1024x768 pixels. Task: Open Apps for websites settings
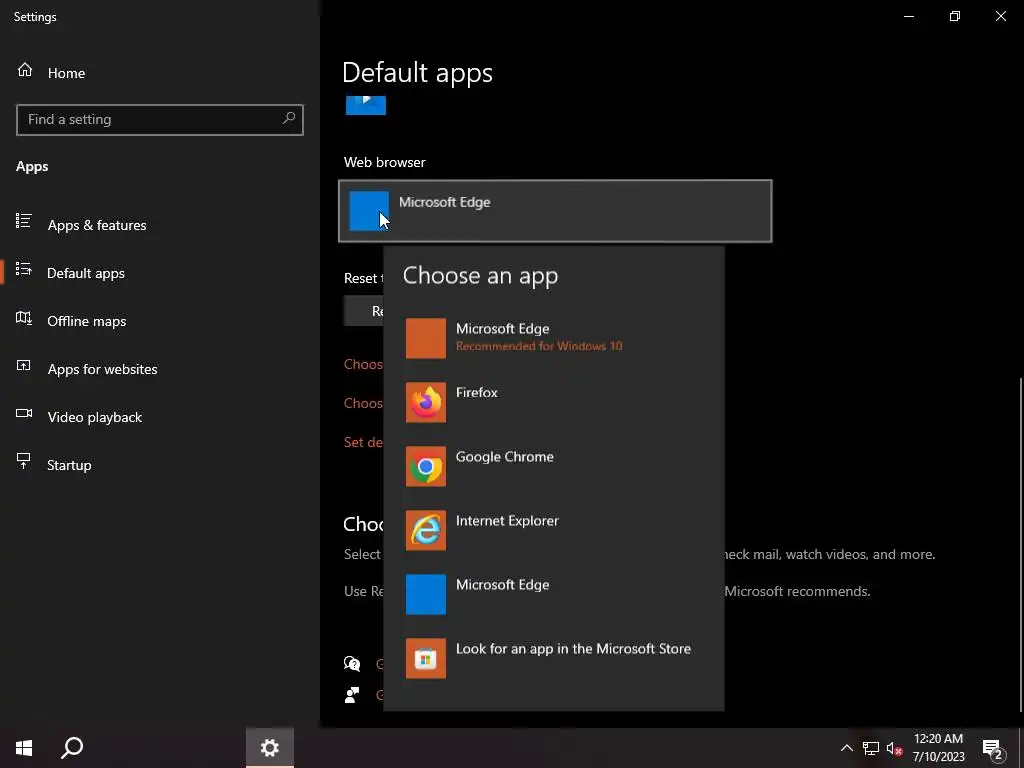pyautogui.click(x=102, y=369)
